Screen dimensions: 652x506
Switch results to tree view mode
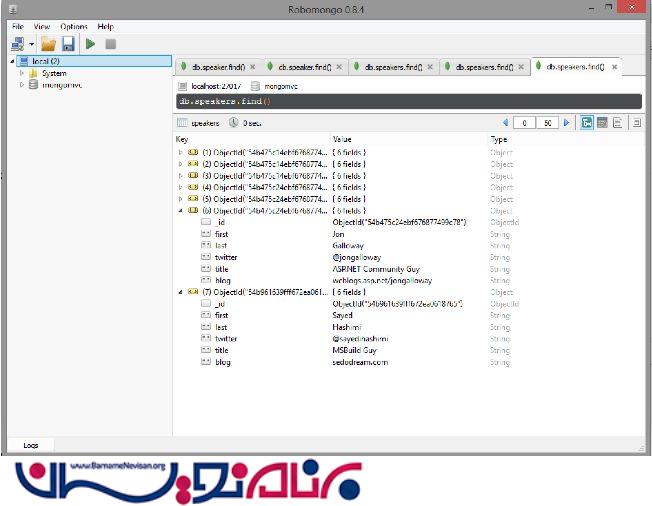click(x=587, y=123)
